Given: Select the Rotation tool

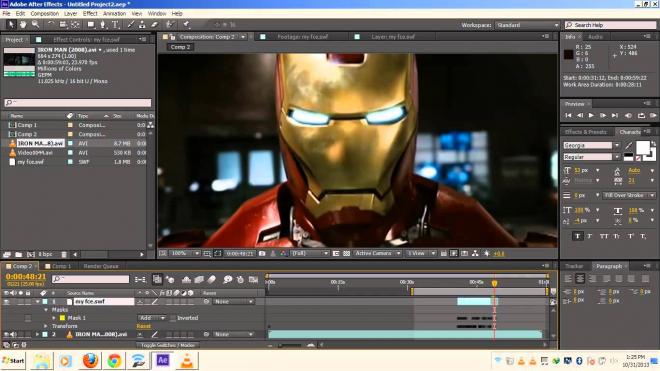Looking at the screenshot, I should point(51,25).
